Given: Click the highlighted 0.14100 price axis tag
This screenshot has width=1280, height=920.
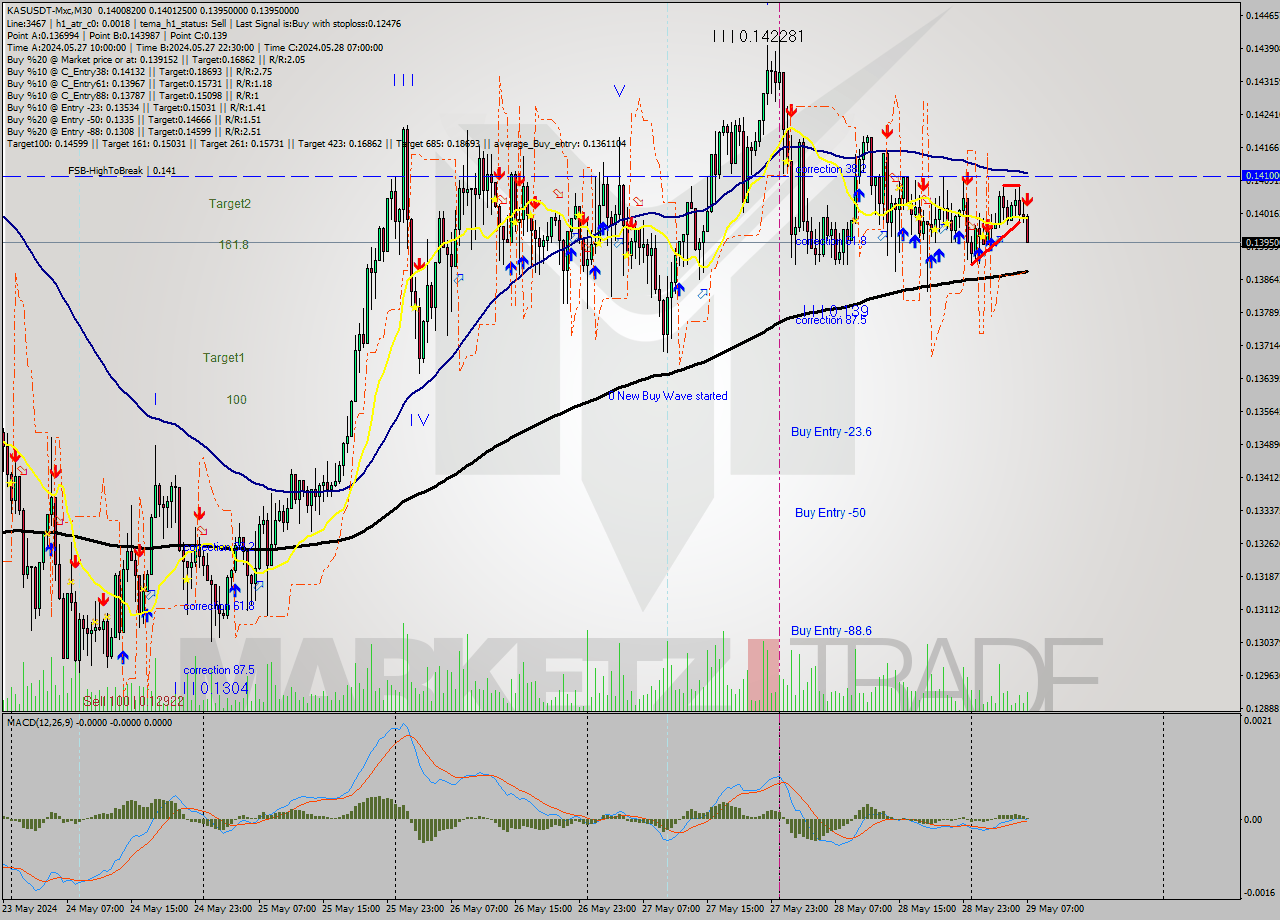Looking at the screenshot, I should pos(1260,175).
